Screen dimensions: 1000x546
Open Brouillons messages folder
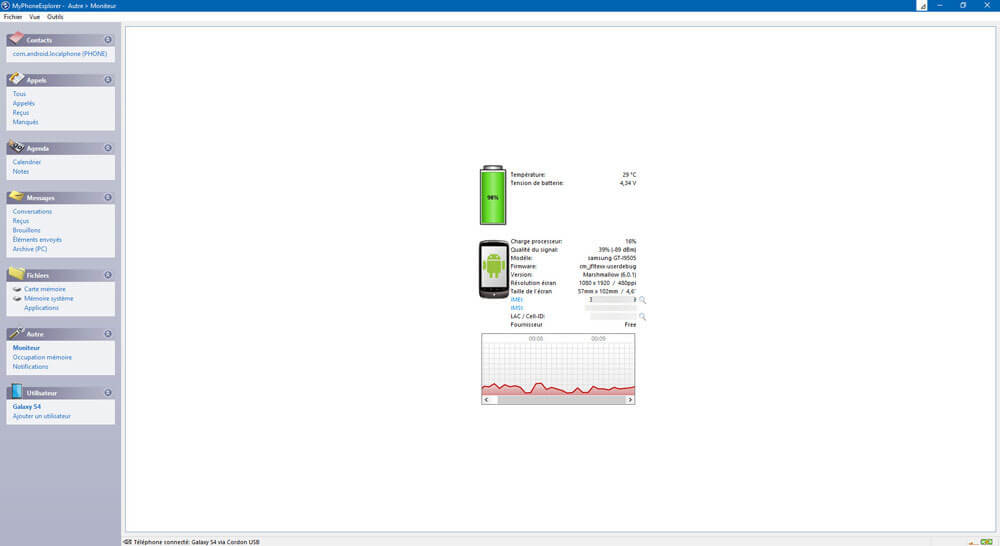pos(26,230)
